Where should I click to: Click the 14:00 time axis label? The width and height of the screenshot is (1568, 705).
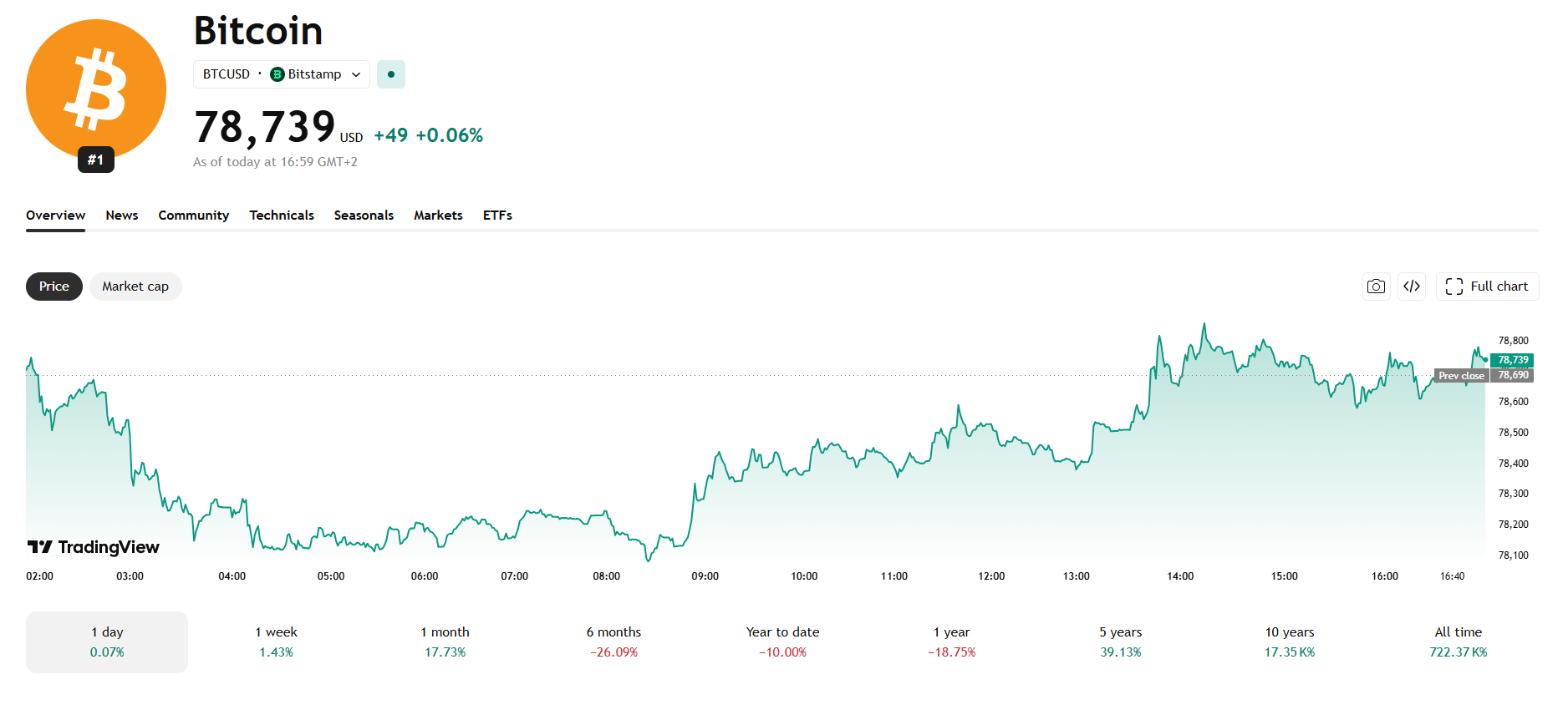(1180, 576)
